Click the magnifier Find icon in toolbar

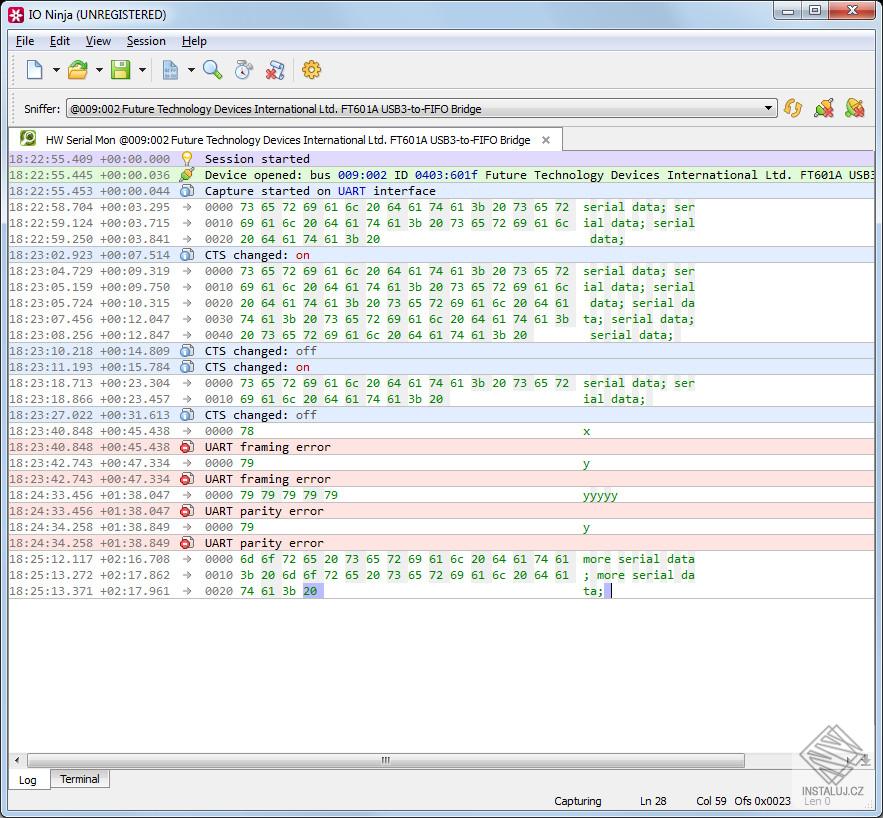click(x=212, y=70)
